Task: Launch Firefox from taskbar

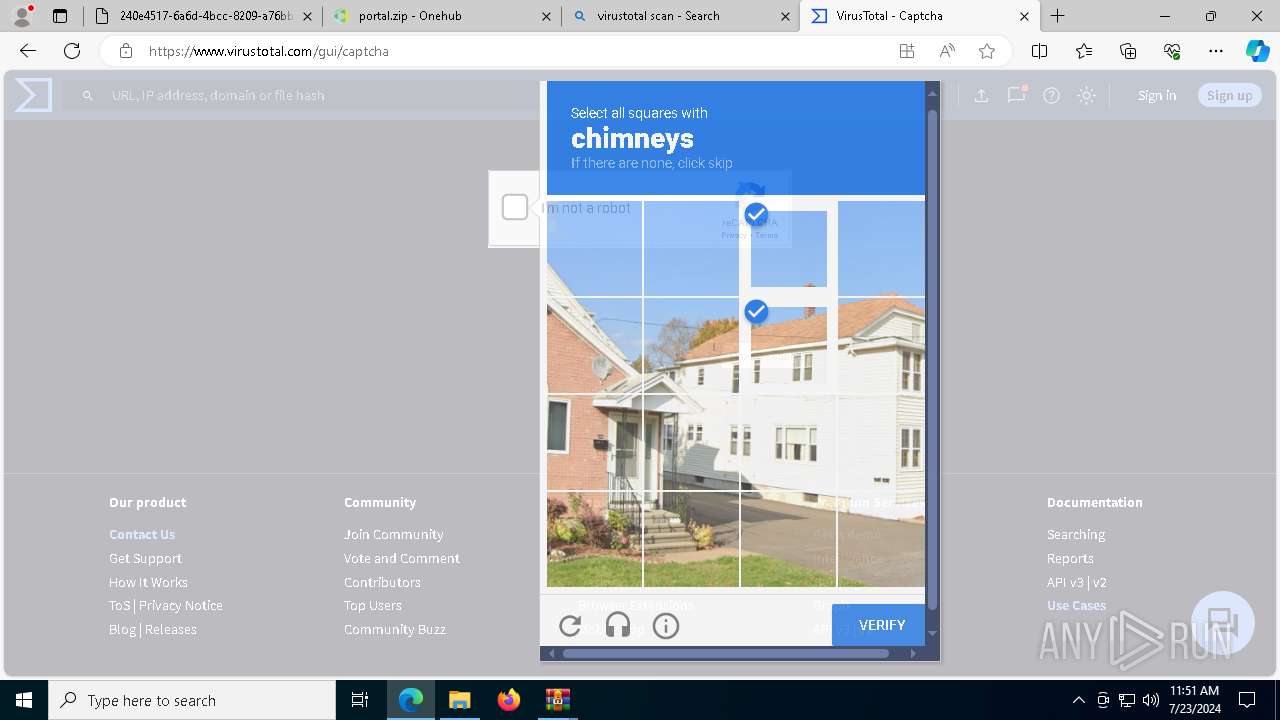Action: (x=509, y=700)
